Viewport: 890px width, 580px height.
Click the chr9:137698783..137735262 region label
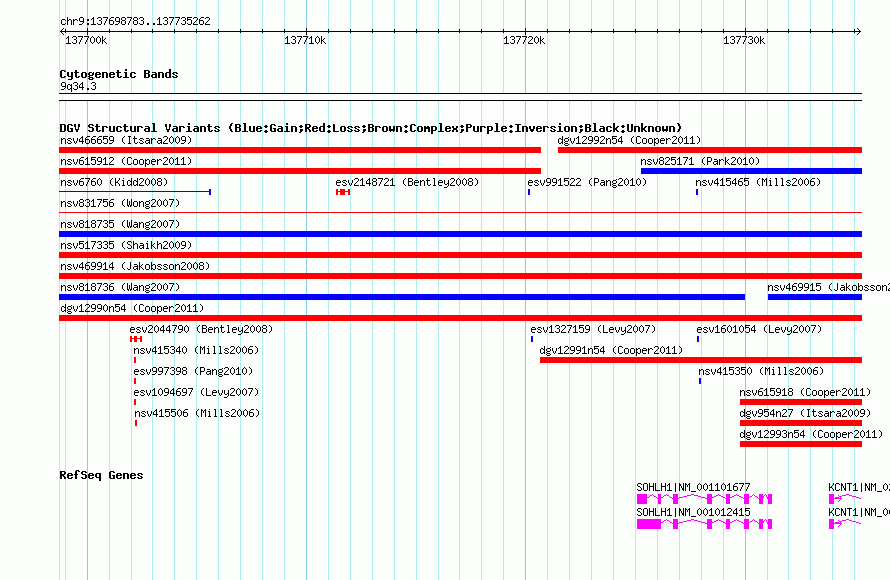[x=135, y=22]
